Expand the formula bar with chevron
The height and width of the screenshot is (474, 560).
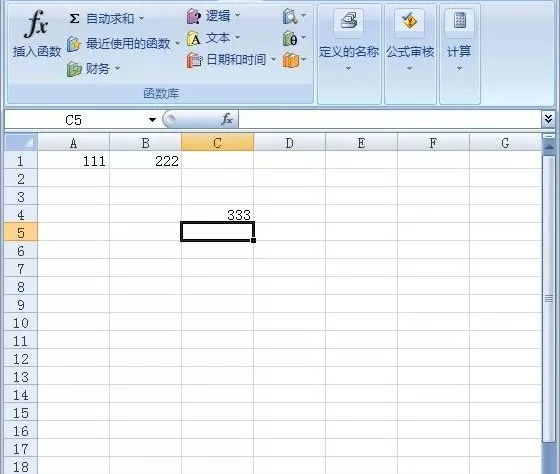549,119
